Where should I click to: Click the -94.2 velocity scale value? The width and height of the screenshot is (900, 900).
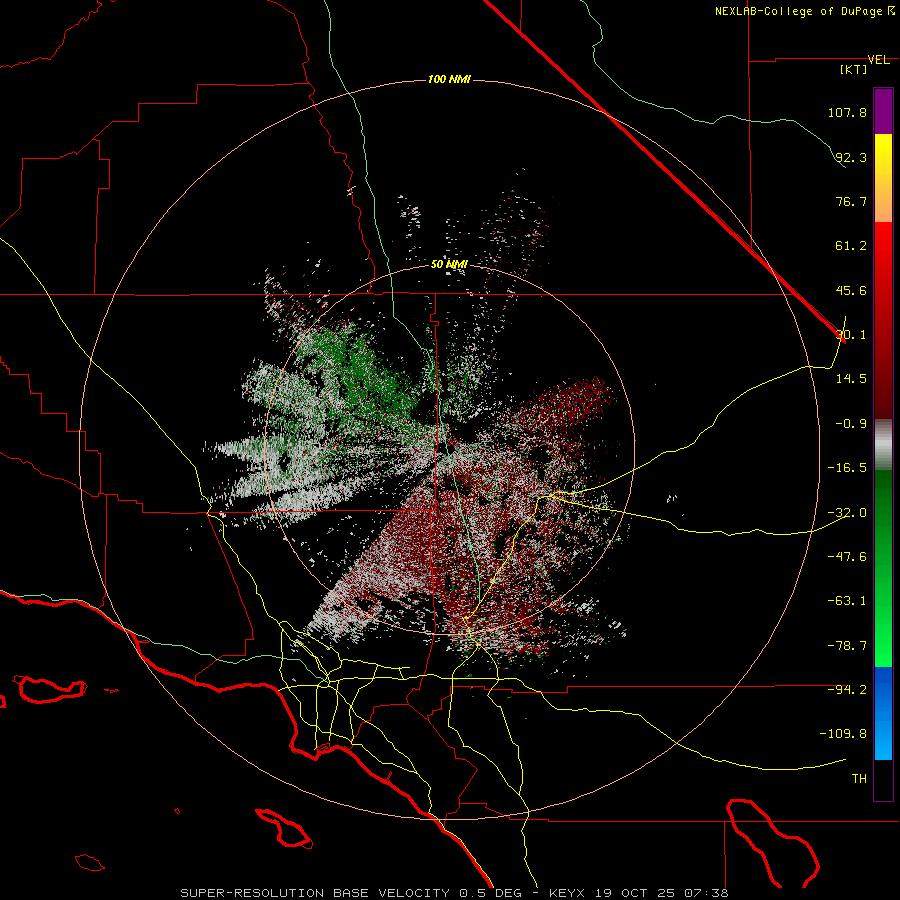[x=847, y=689]
